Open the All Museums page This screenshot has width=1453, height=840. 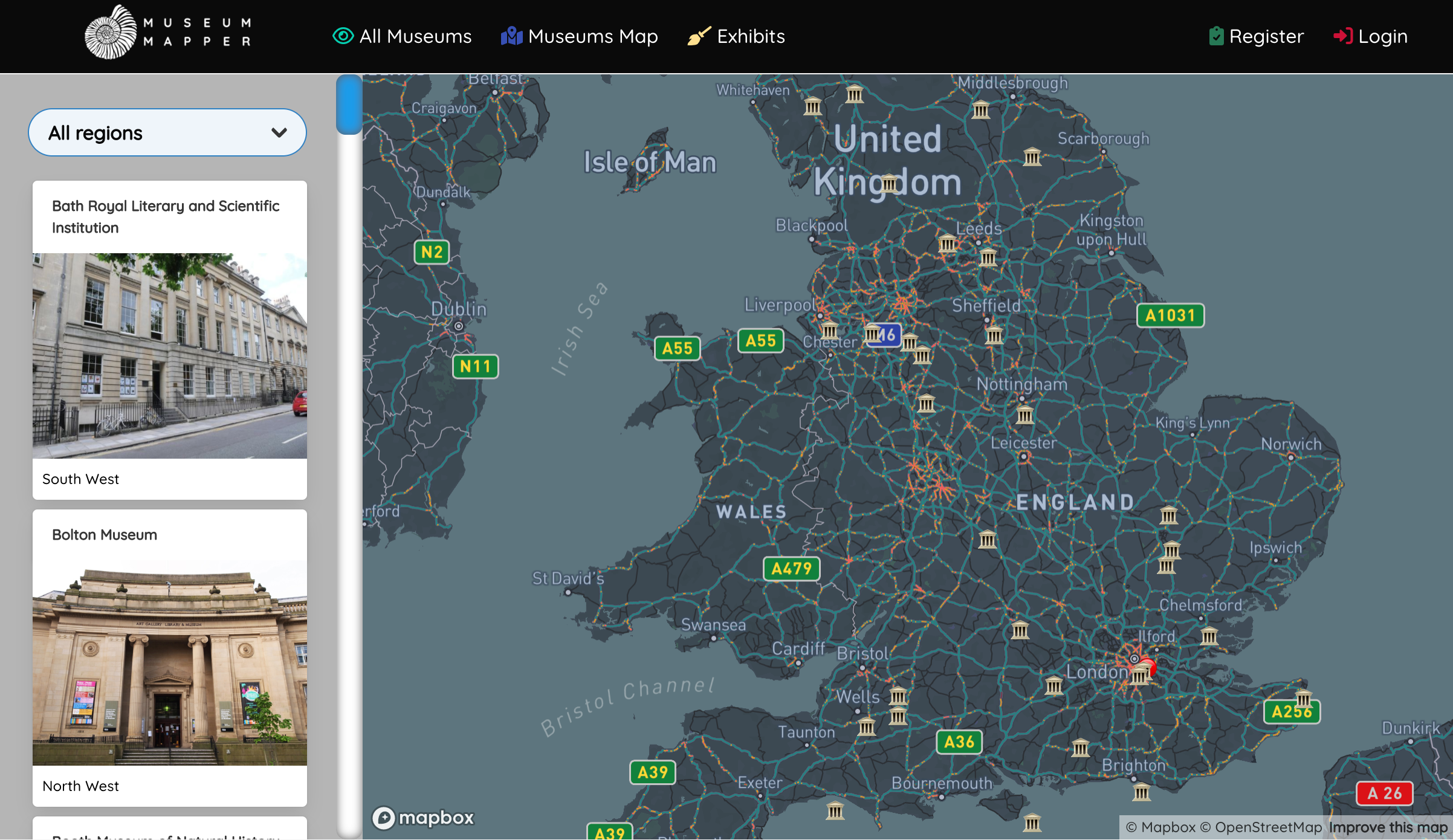tap(402, 36)
